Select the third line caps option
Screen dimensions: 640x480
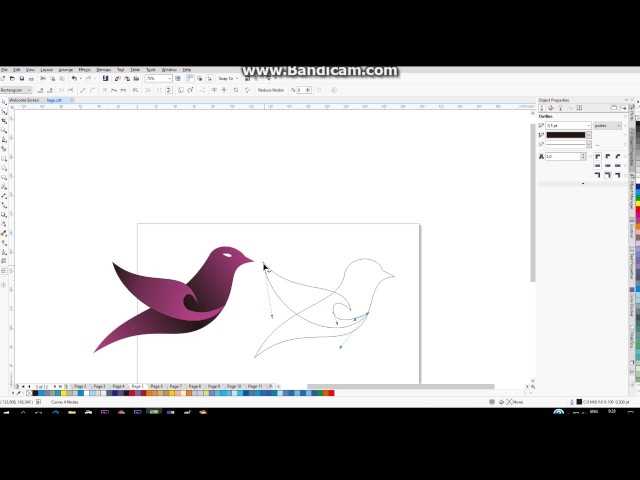[618, 166]
